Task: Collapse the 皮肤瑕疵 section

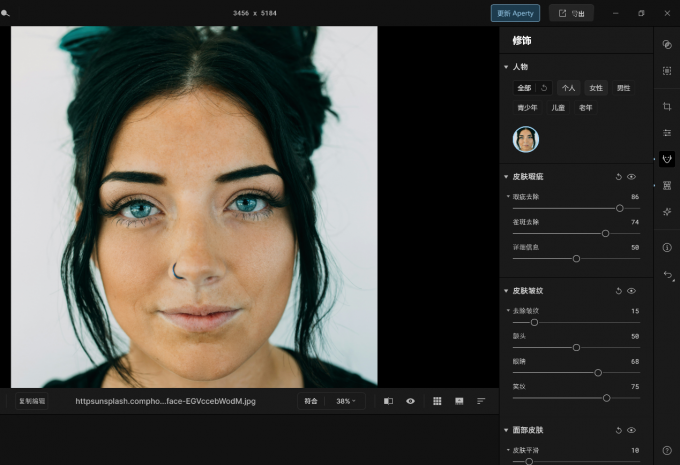Action: [506, 177]
